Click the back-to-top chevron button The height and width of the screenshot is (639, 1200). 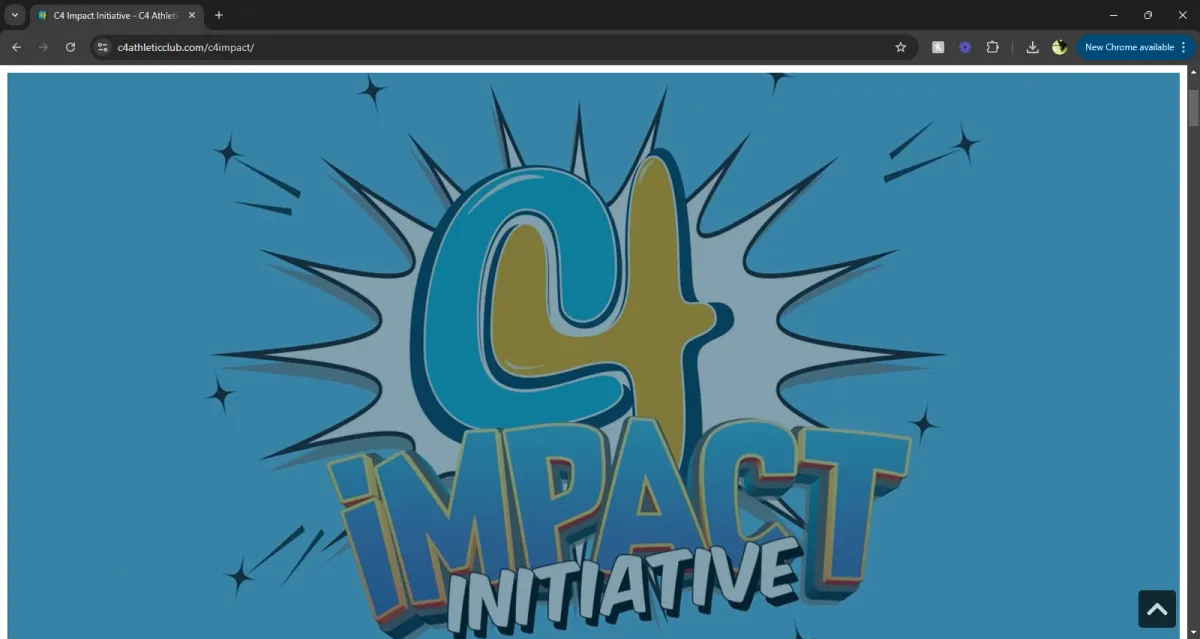[x=1157, y=609]
